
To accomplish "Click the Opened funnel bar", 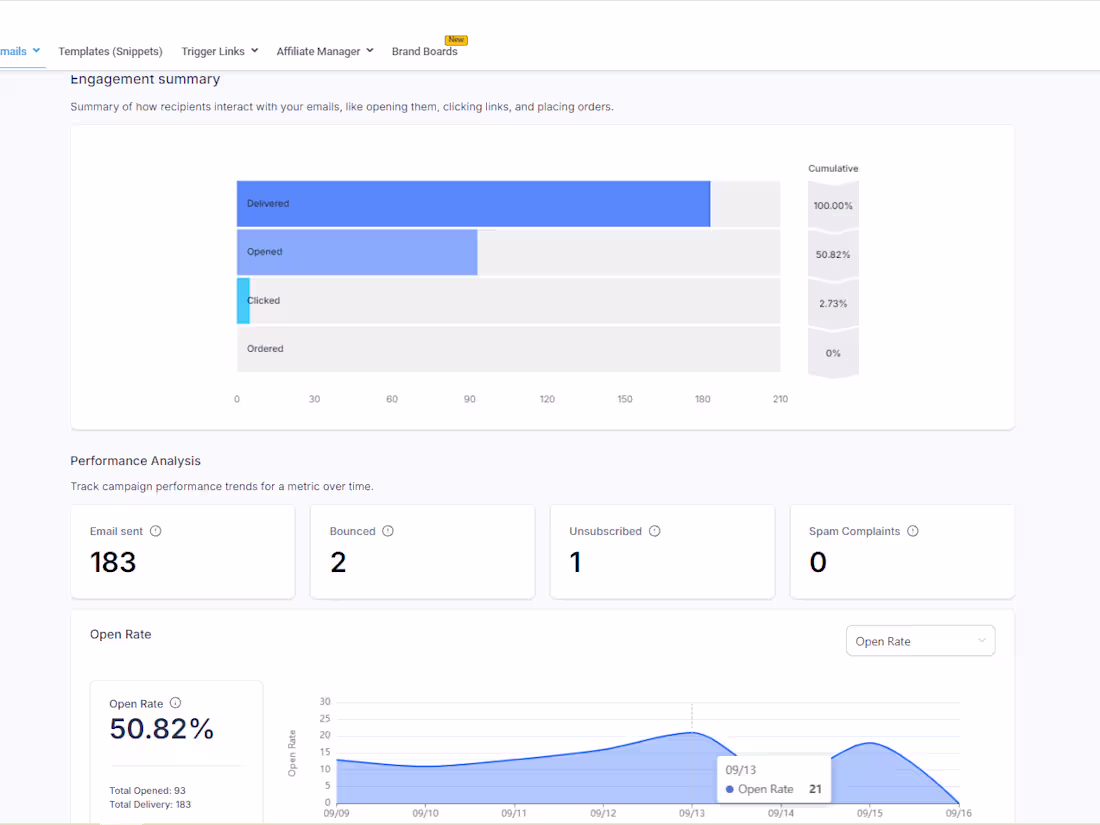I will click(x=357, y=252).
